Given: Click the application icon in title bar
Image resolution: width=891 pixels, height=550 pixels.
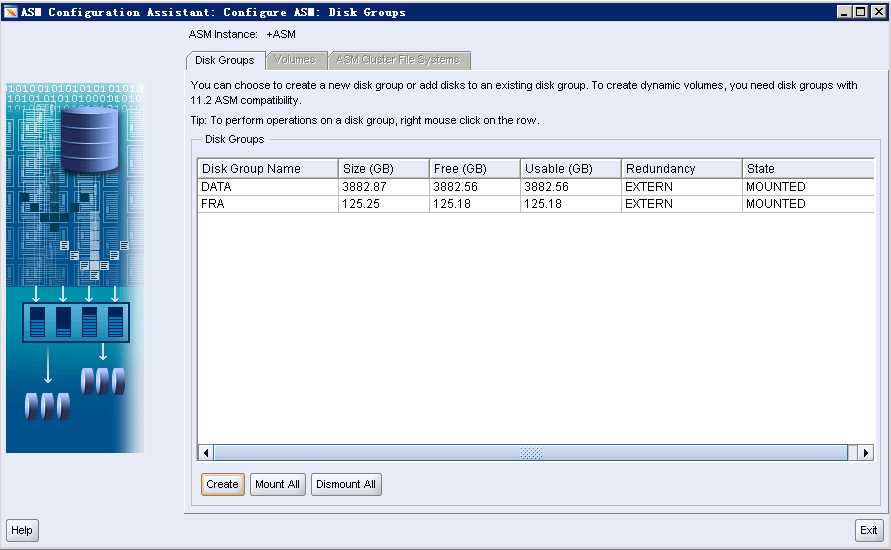Looking at the screenshot, I should 10,11.
